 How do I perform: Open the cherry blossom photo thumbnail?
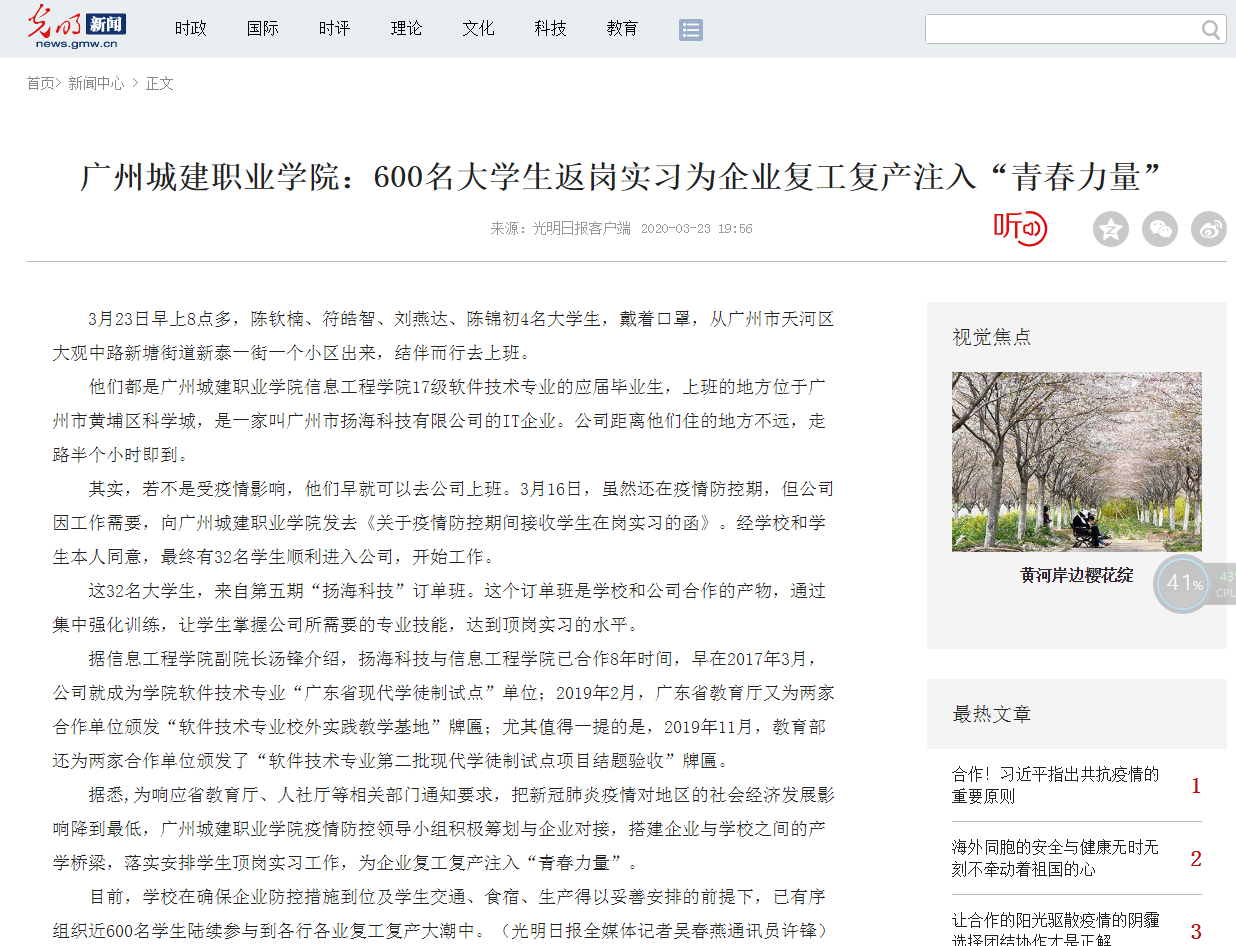(x=1076, y=461)
